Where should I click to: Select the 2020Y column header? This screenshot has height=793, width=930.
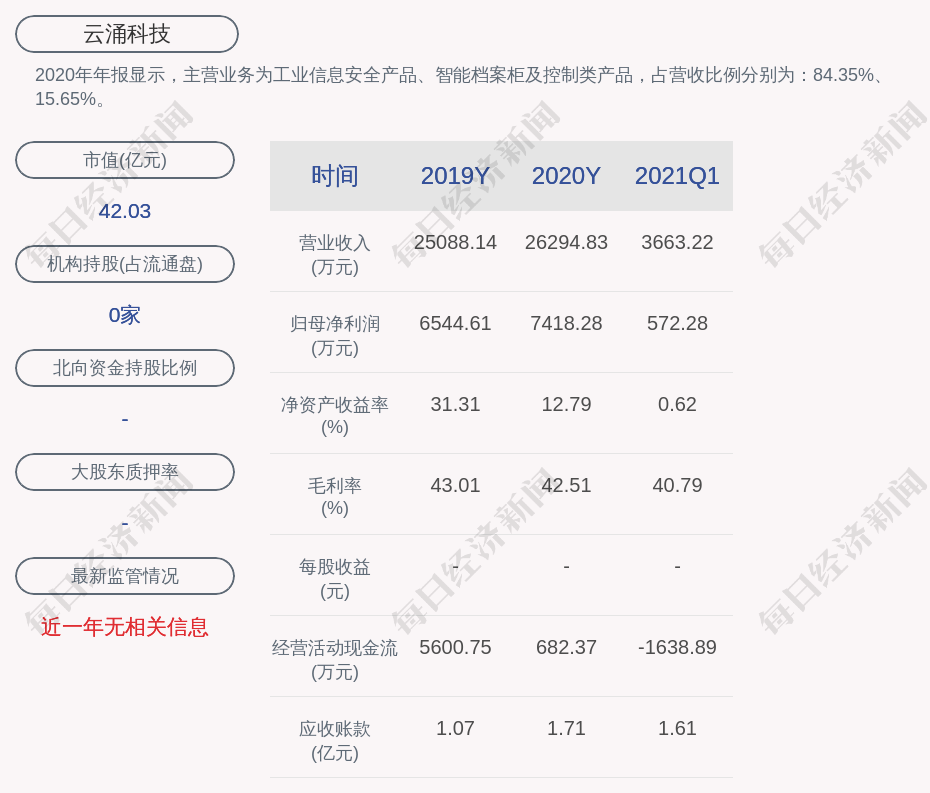(x=566, y=176)
